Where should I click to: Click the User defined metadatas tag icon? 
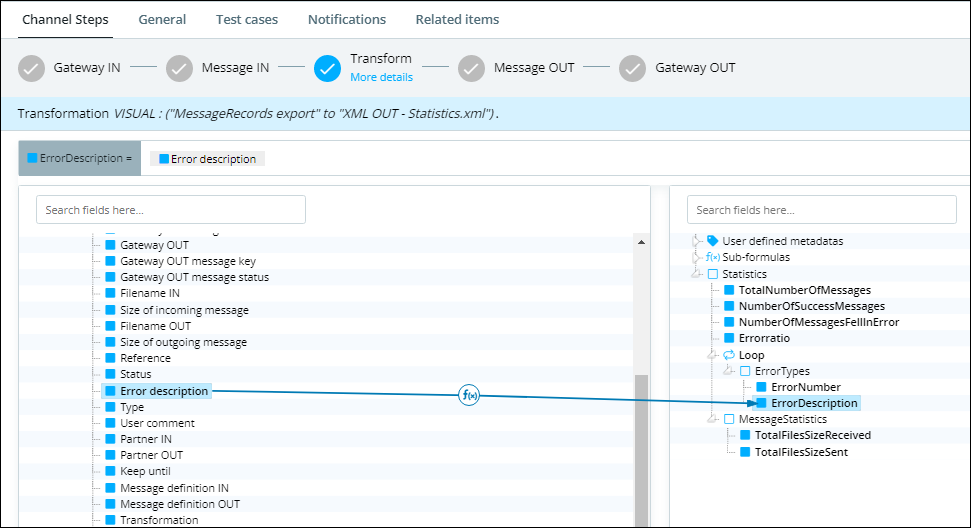(x=712, y=241)
